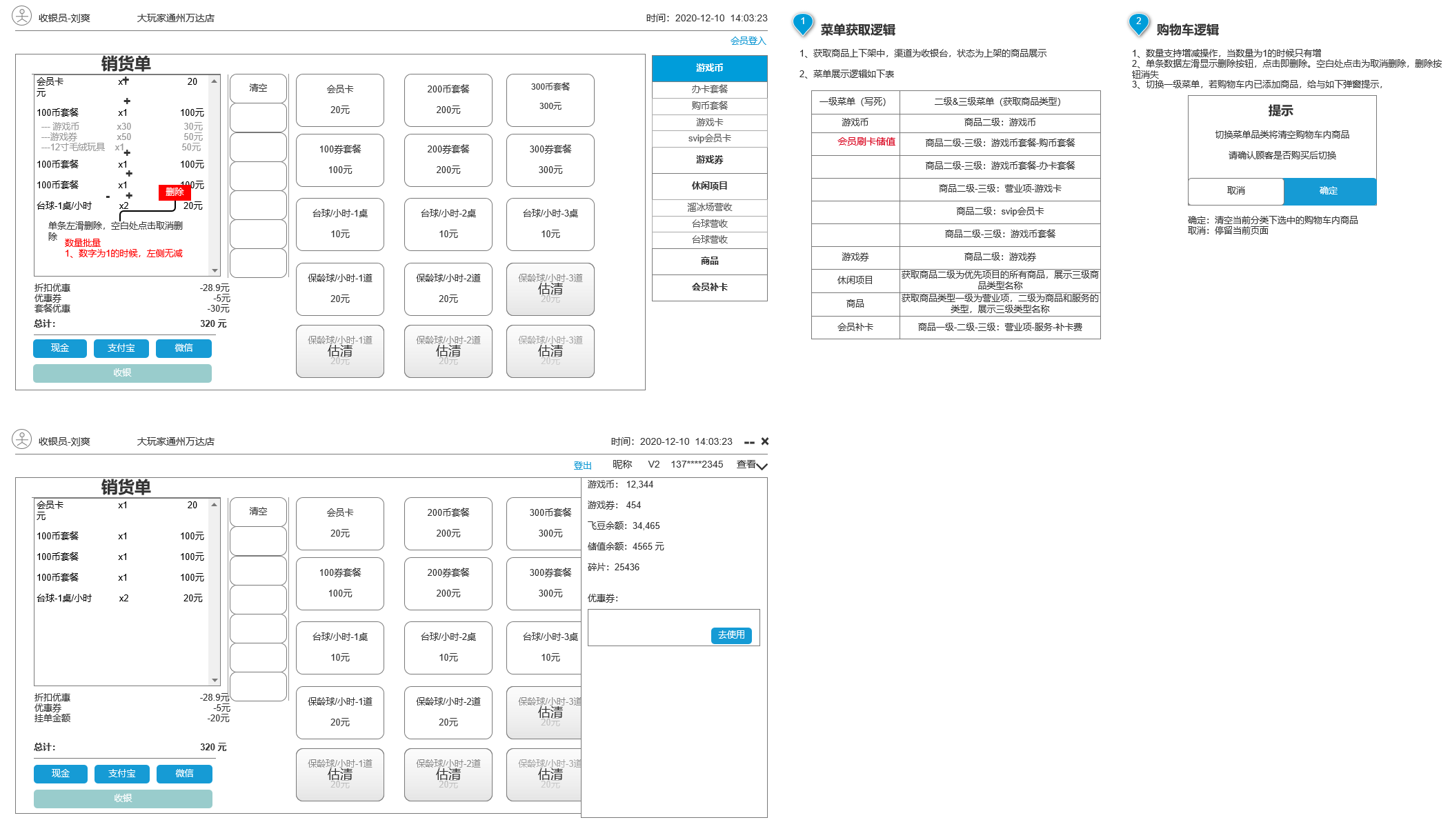This screenshot has width=1450, height=840.
Task: Click the red 删除 button in the cart
Action: coord(175,192)
